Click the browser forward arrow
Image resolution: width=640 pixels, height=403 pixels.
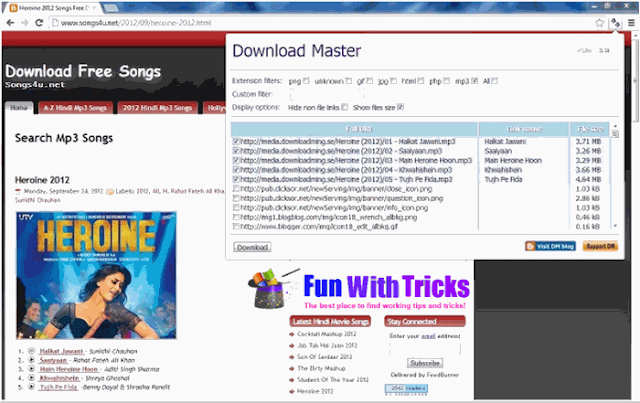point(24,23)
